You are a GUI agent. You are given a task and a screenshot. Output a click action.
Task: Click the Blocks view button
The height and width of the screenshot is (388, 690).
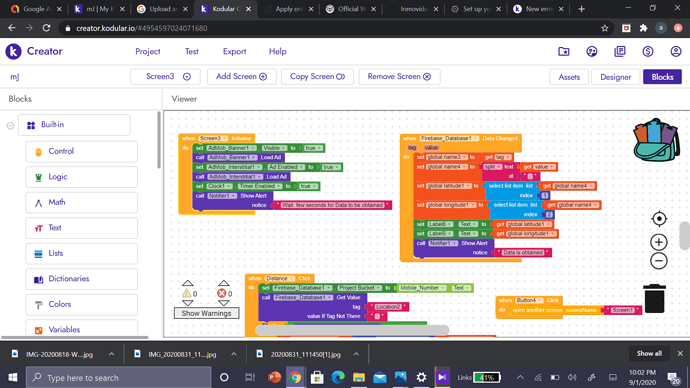click(662, 77)
